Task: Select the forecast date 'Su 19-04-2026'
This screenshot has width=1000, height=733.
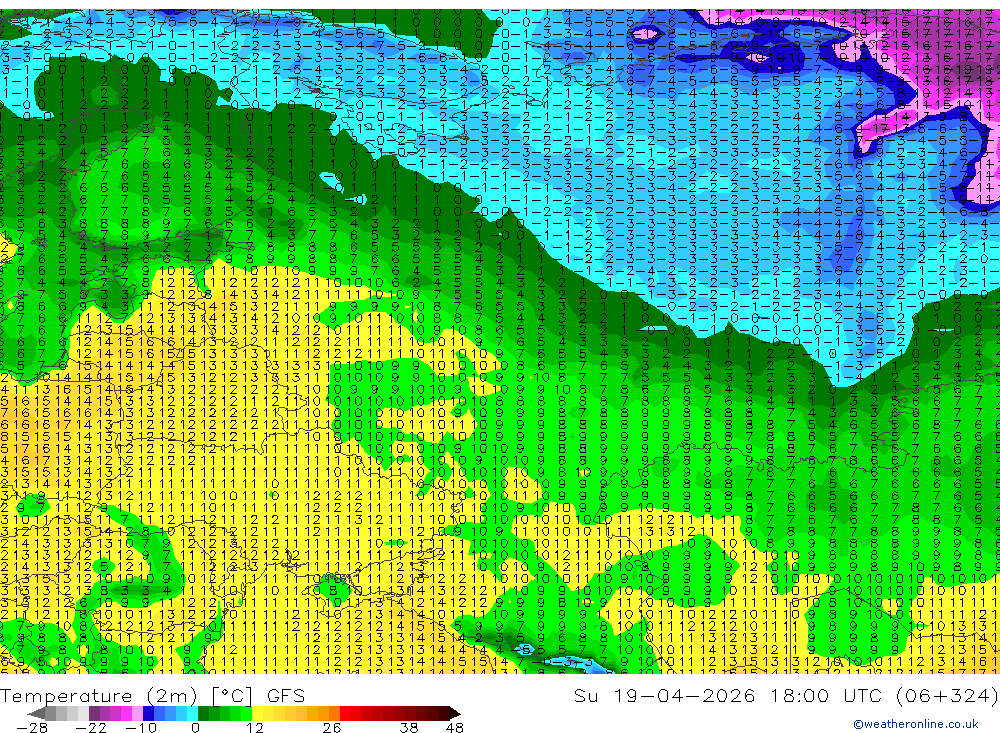Action: coord(664,695)
